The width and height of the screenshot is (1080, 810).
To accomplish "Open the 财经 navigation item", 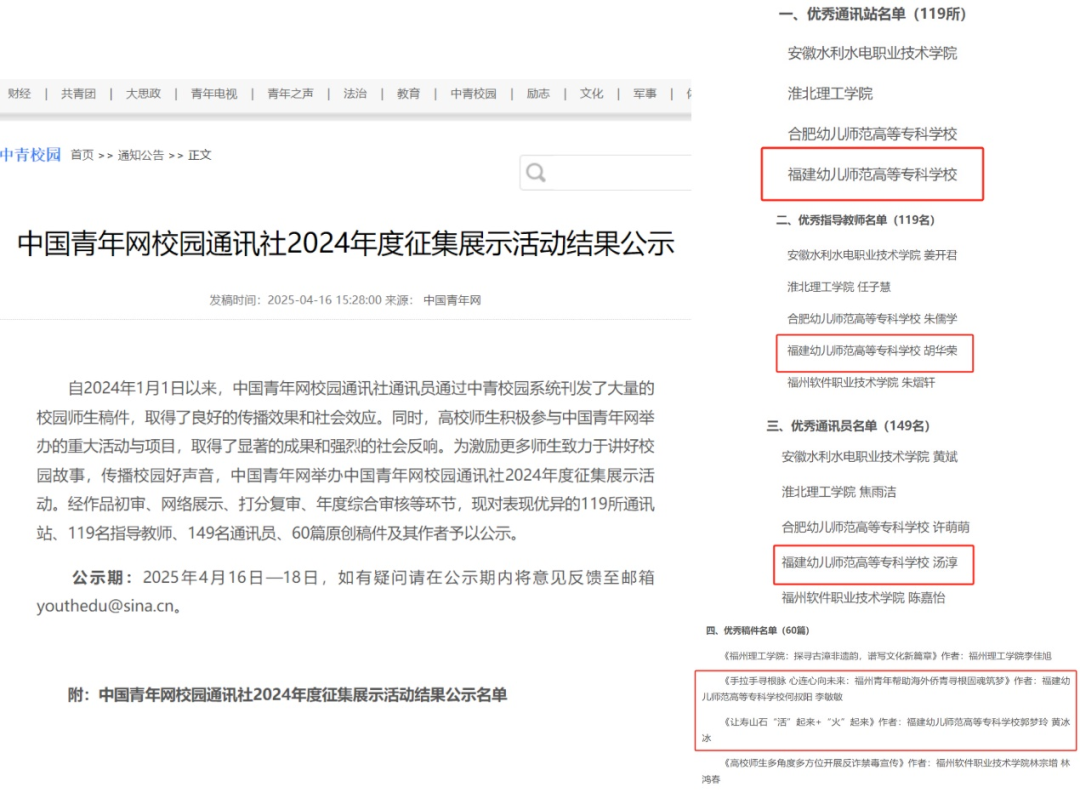I will [x=19, y=94].
